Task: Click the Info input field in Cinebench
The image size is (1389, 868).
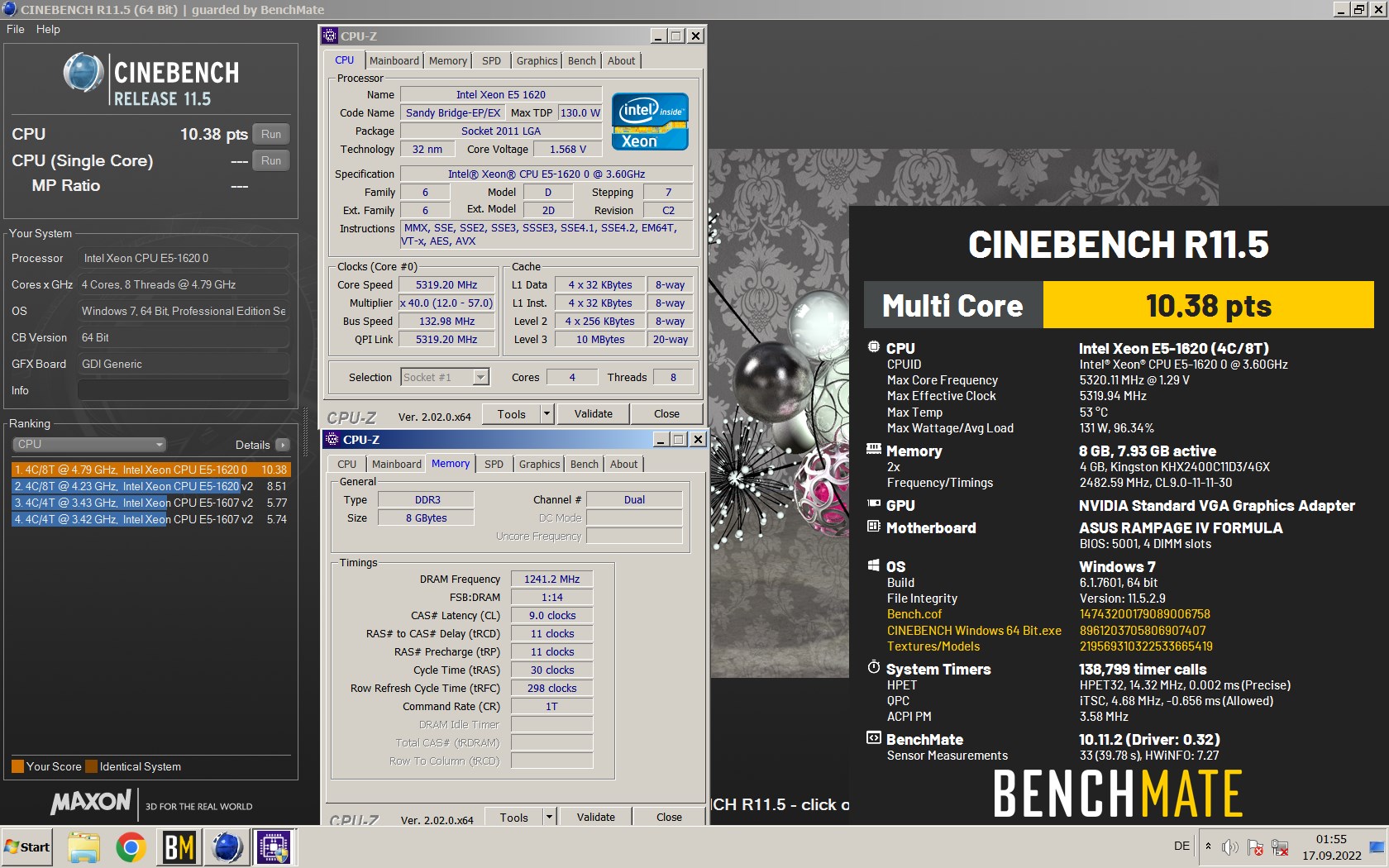Action: [x=184, y=390]
